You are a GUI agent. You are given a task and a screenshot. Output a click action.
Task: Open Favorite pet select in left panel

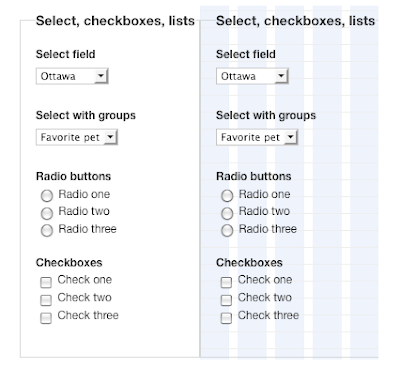[77, 137]
